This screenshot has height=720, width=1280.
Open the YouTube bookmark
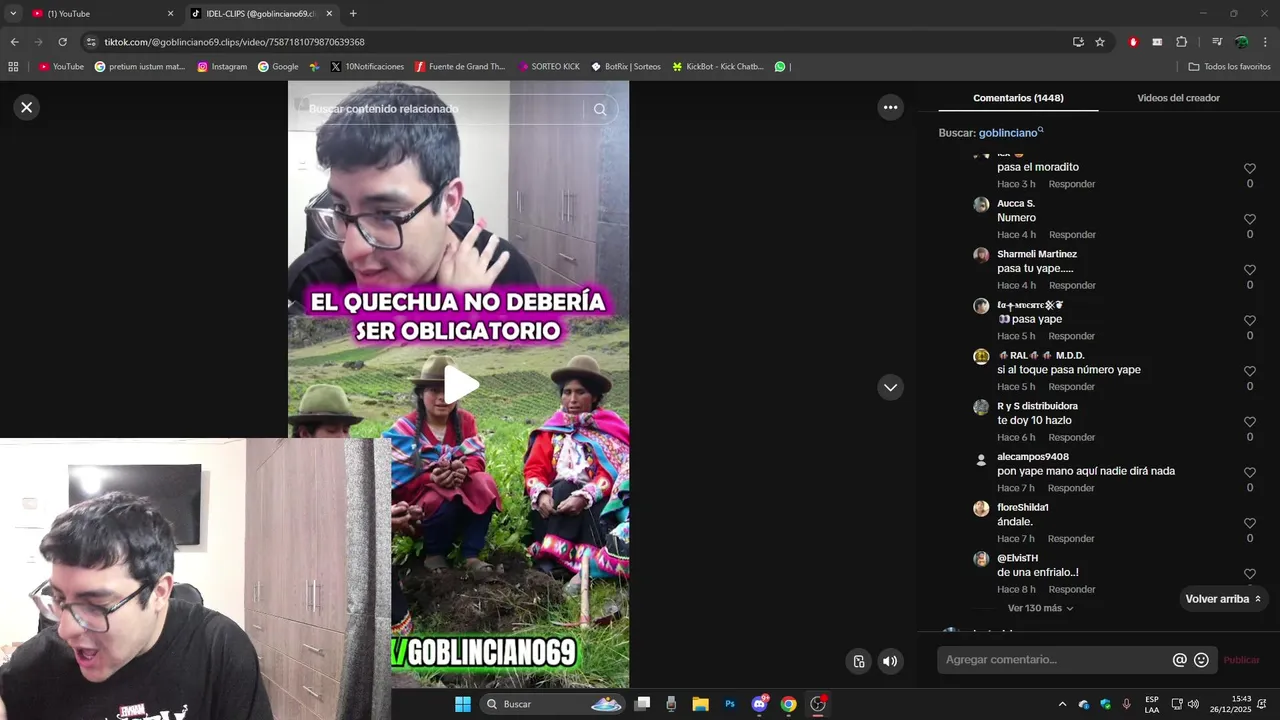click(x=61, y=67)
